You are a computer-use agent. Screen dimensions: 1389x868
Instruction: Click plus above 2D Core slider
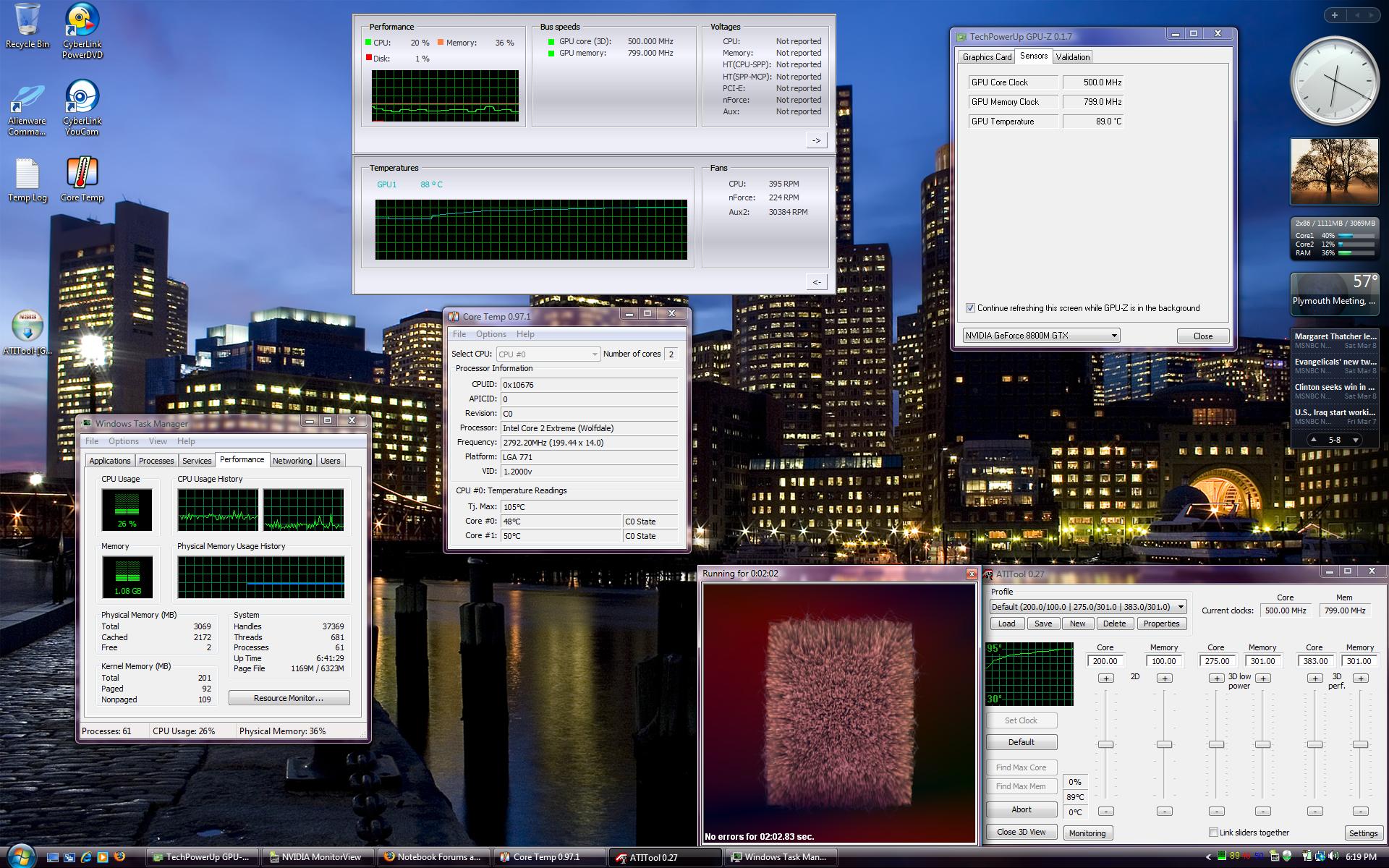point(1105,678)
